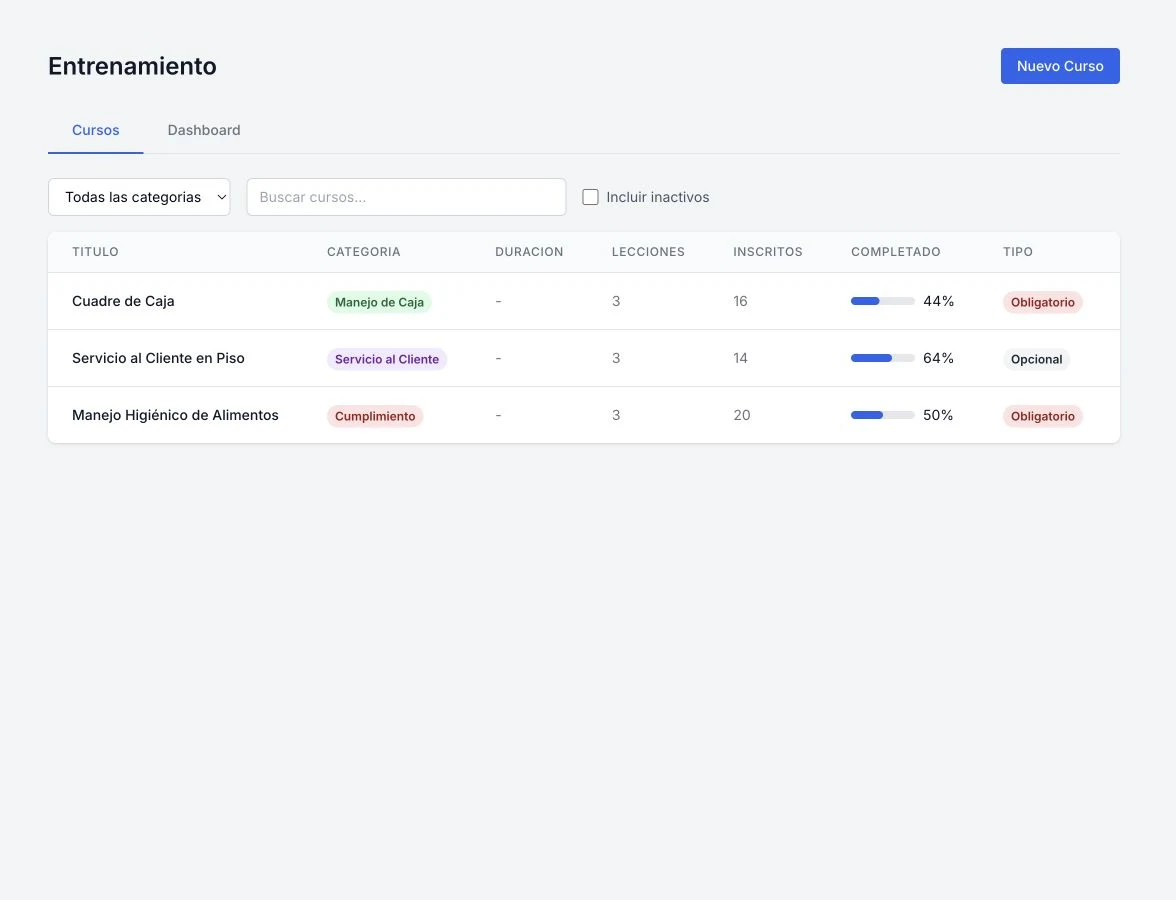Click the inscritos value 16
The height and width of the screenshot is (900, 1176).
(x=740, y=301)
